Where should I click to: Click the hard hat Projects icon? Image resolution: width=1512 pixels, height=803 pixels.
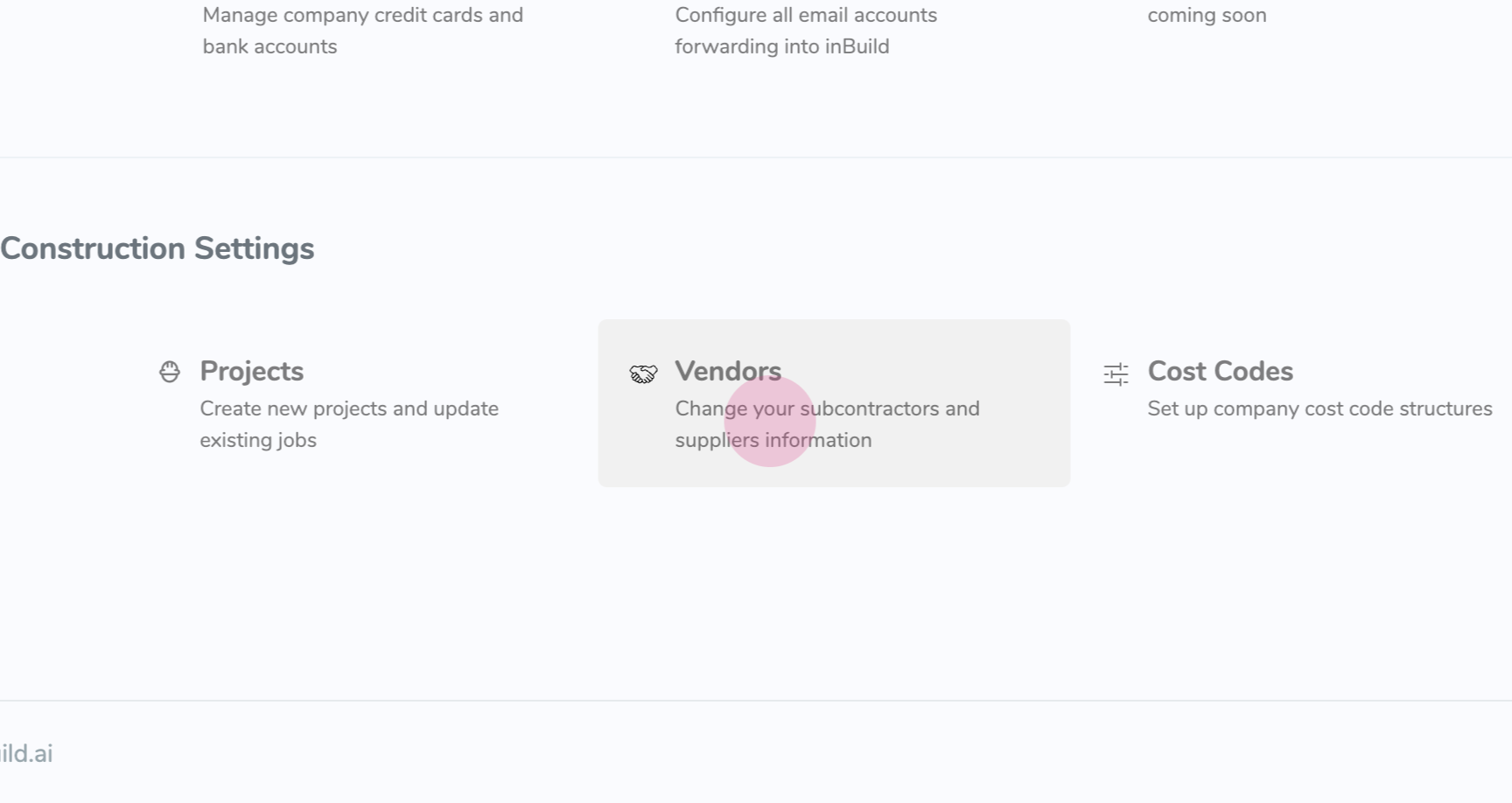pos(170,372)
